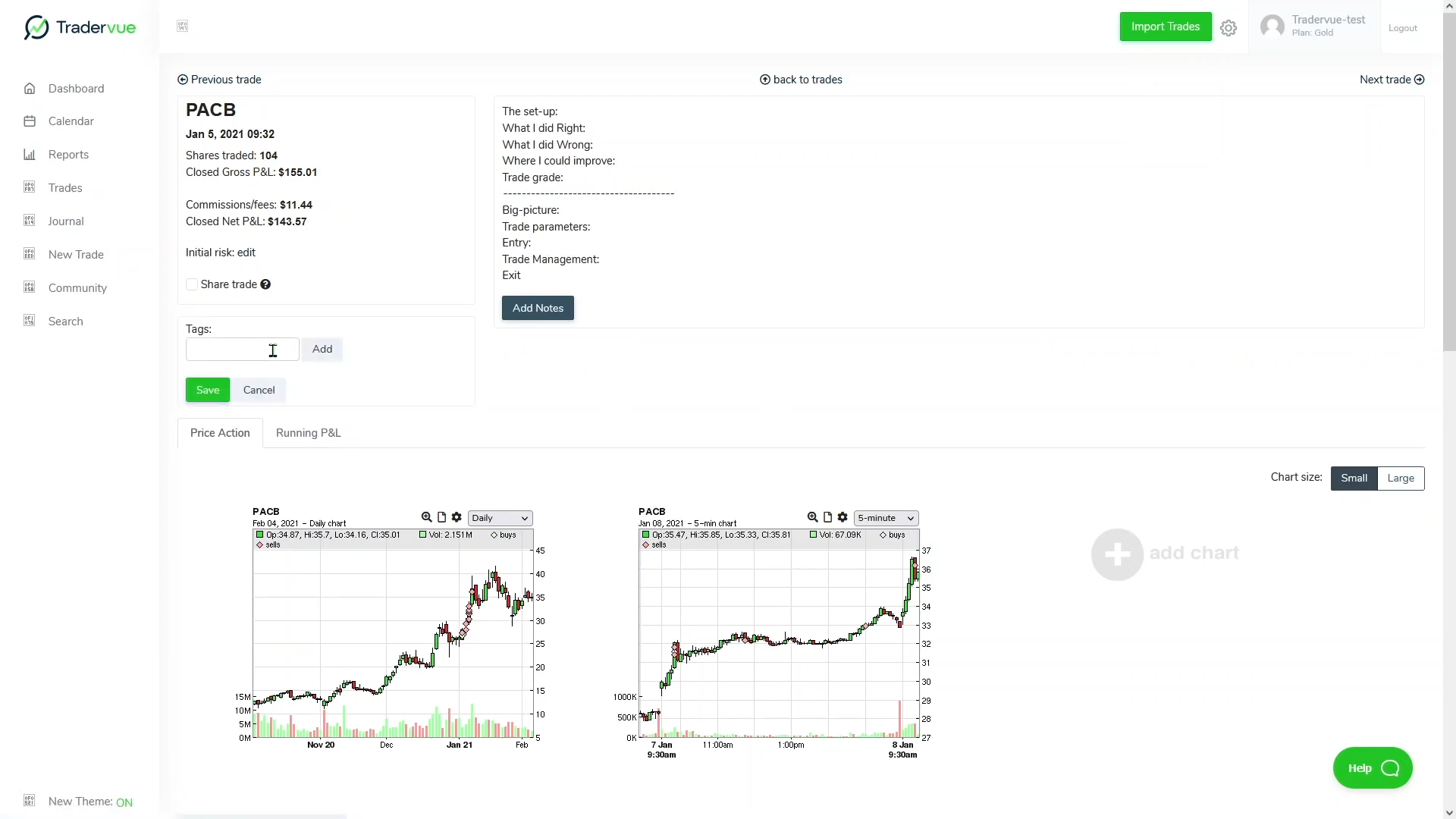Click the add chart plus icon
The height and width of the screenshot is (819, 1456).
click(x=1117, y=554)
